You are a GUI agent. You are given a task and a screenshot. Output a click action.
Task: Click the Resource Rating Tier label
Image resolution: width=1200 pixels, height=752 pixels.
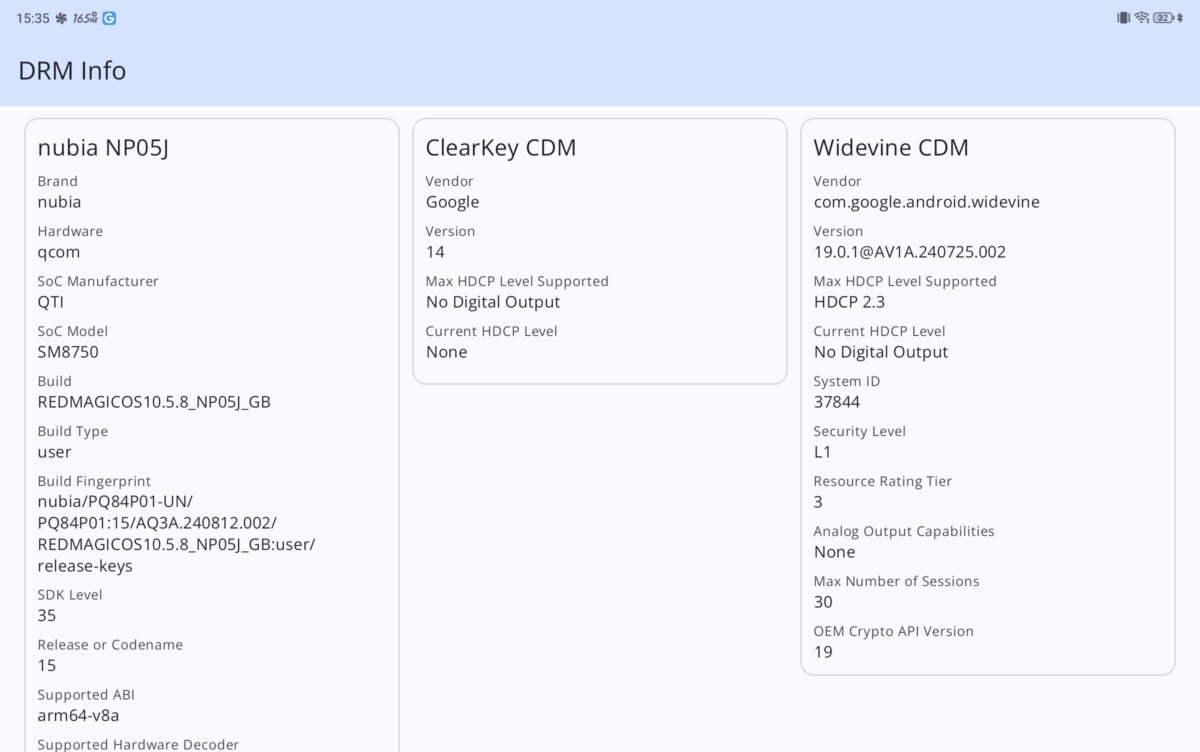point(883,481)
